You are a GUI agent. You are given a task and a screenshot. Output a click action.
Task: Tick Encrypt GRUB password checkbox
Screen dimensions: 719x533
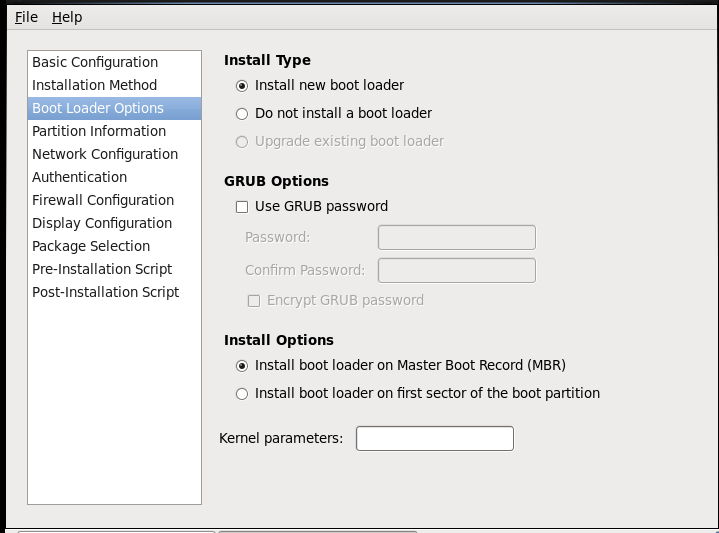tap(254, 301)
